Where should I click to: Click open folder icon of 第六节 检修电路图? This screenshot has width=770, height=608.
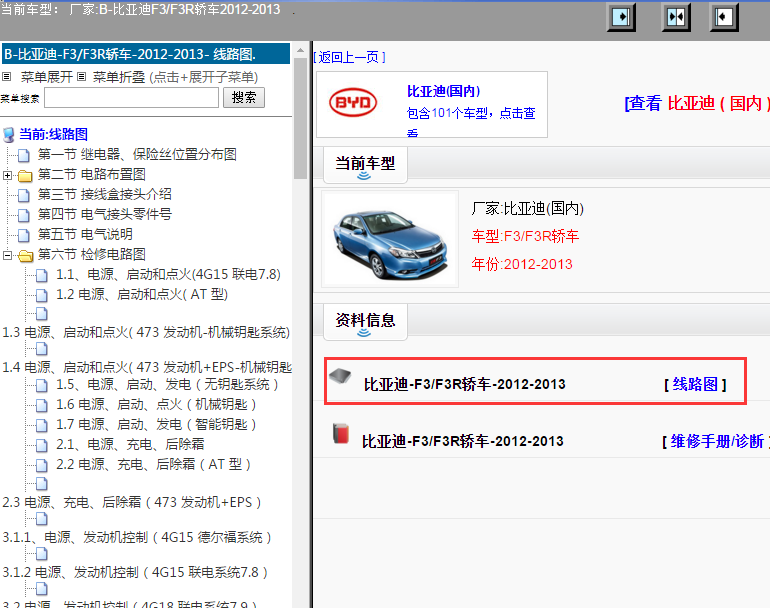tap(25, 255)
